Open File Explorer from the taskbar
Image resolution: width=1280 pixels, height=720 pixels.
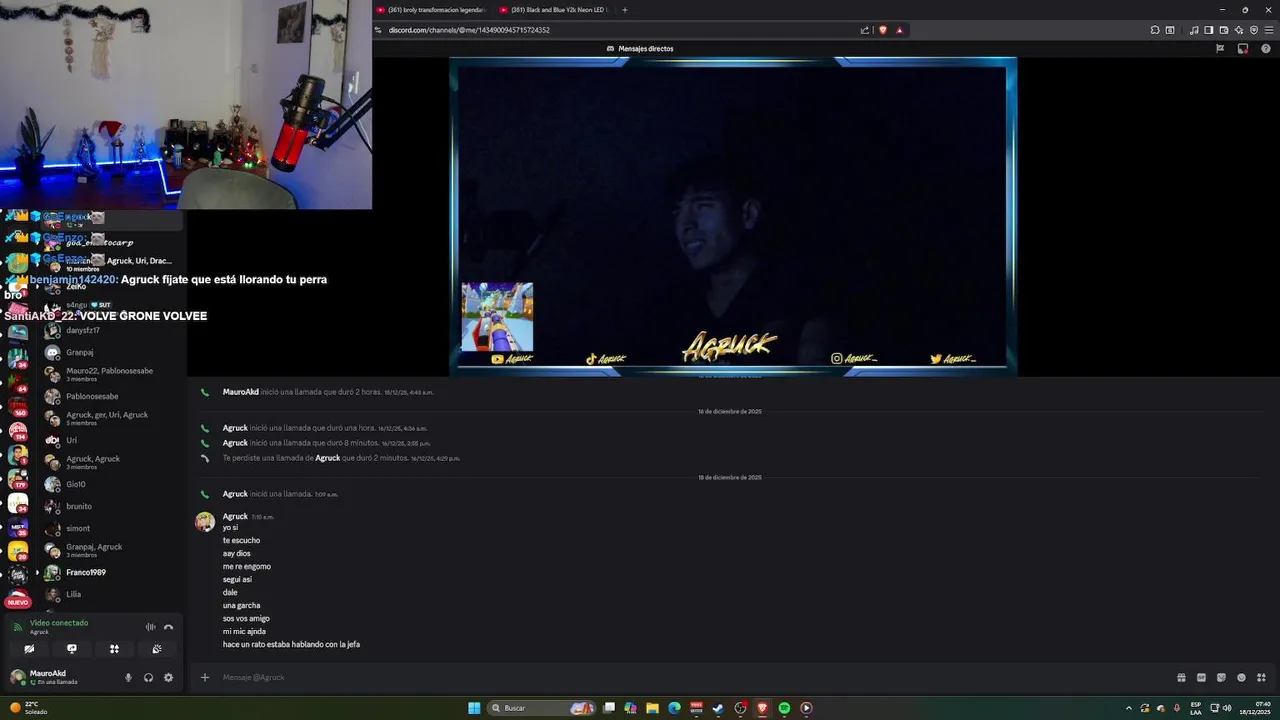pos(652,708)
